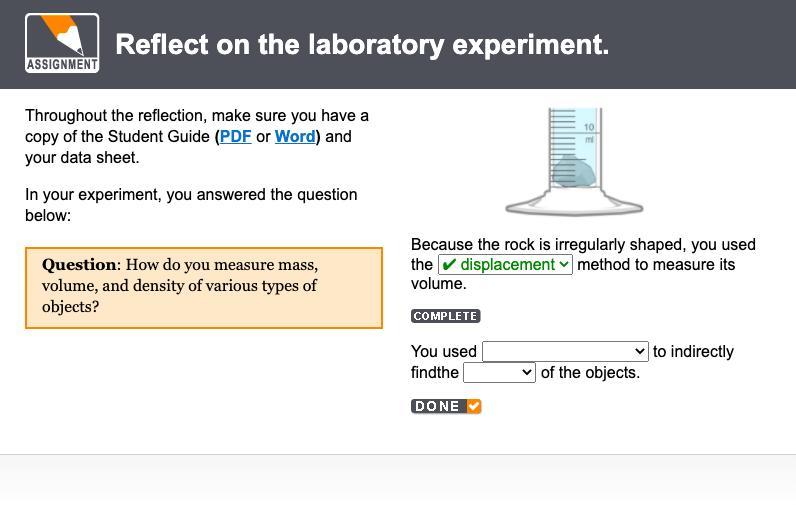Click the rock inside the cylinder
The image size is (796, 505).
click(573, 172)
